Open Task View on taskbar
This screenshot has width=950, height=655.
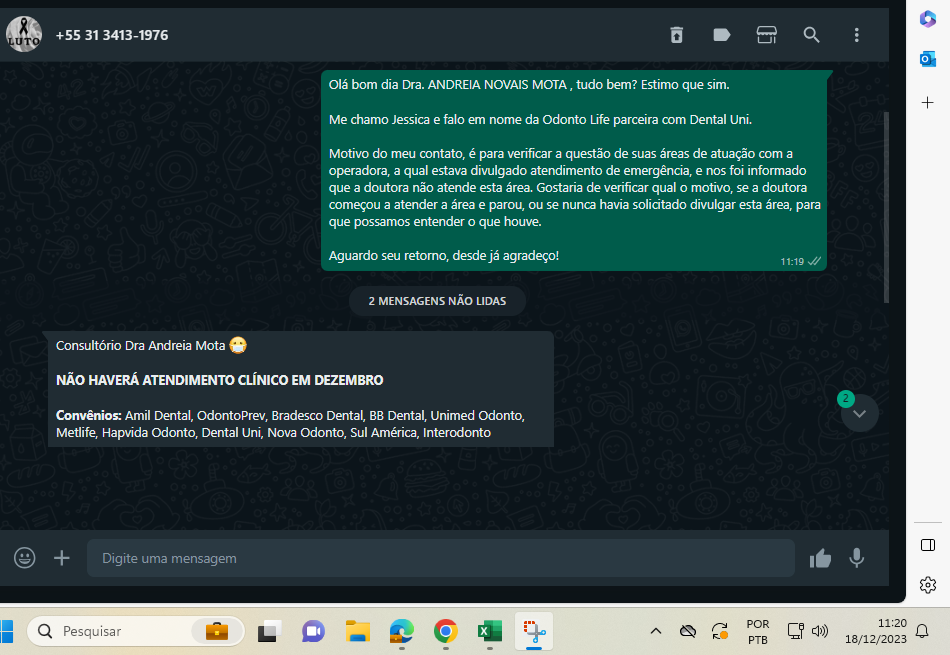[x=270, y=631]
